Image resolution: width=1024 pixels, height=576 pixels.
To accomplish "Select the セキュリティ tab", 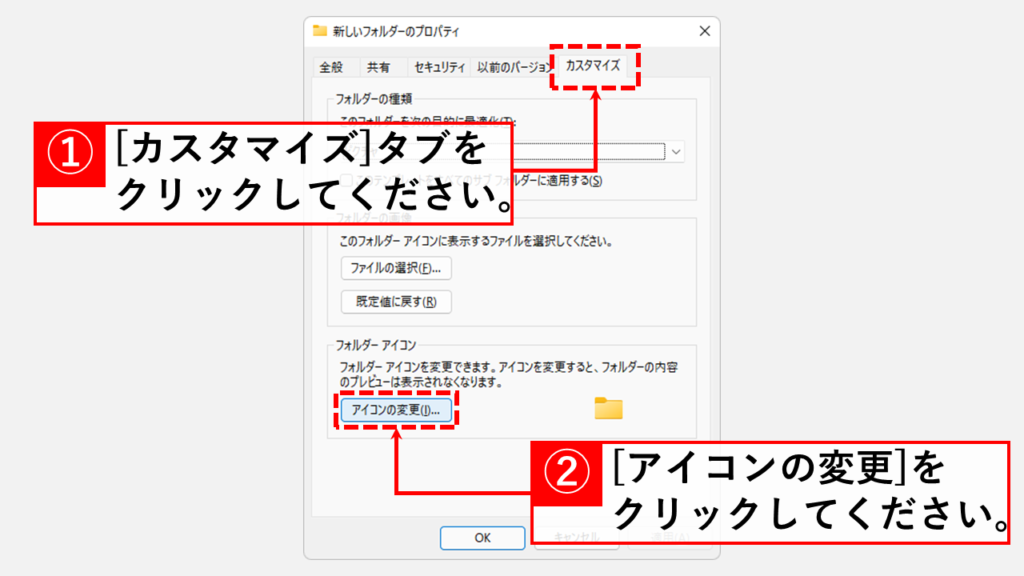I will (x=439, y=67).
